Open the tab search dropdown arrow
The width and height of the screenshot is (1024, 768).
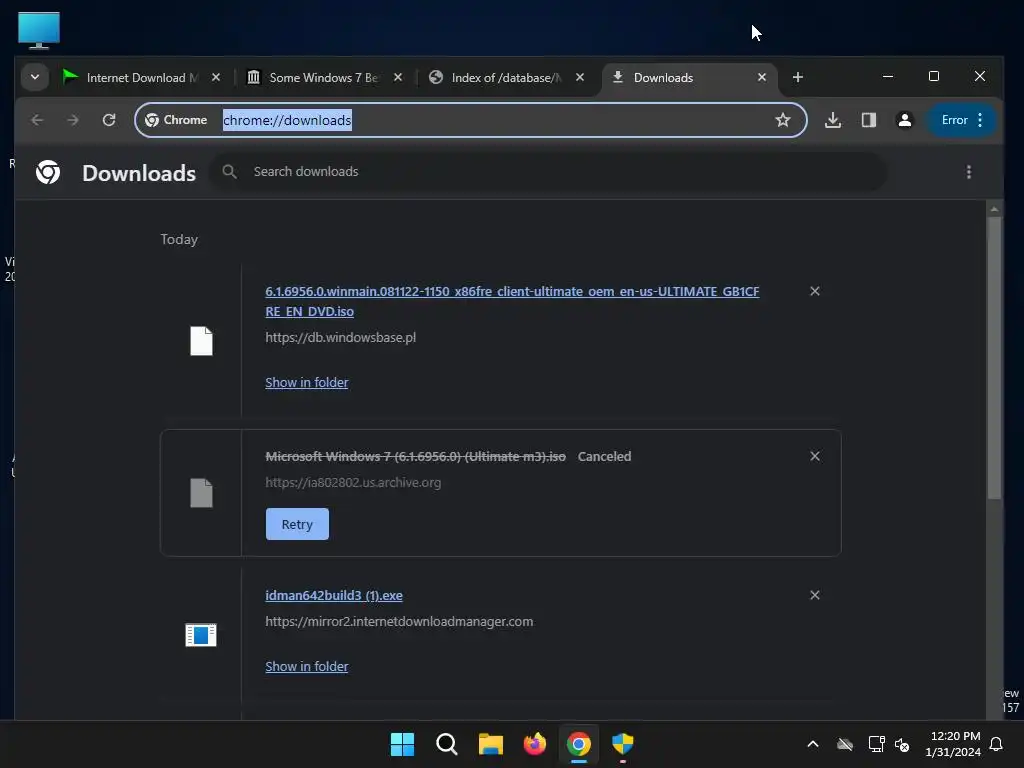tap(35, 77)
